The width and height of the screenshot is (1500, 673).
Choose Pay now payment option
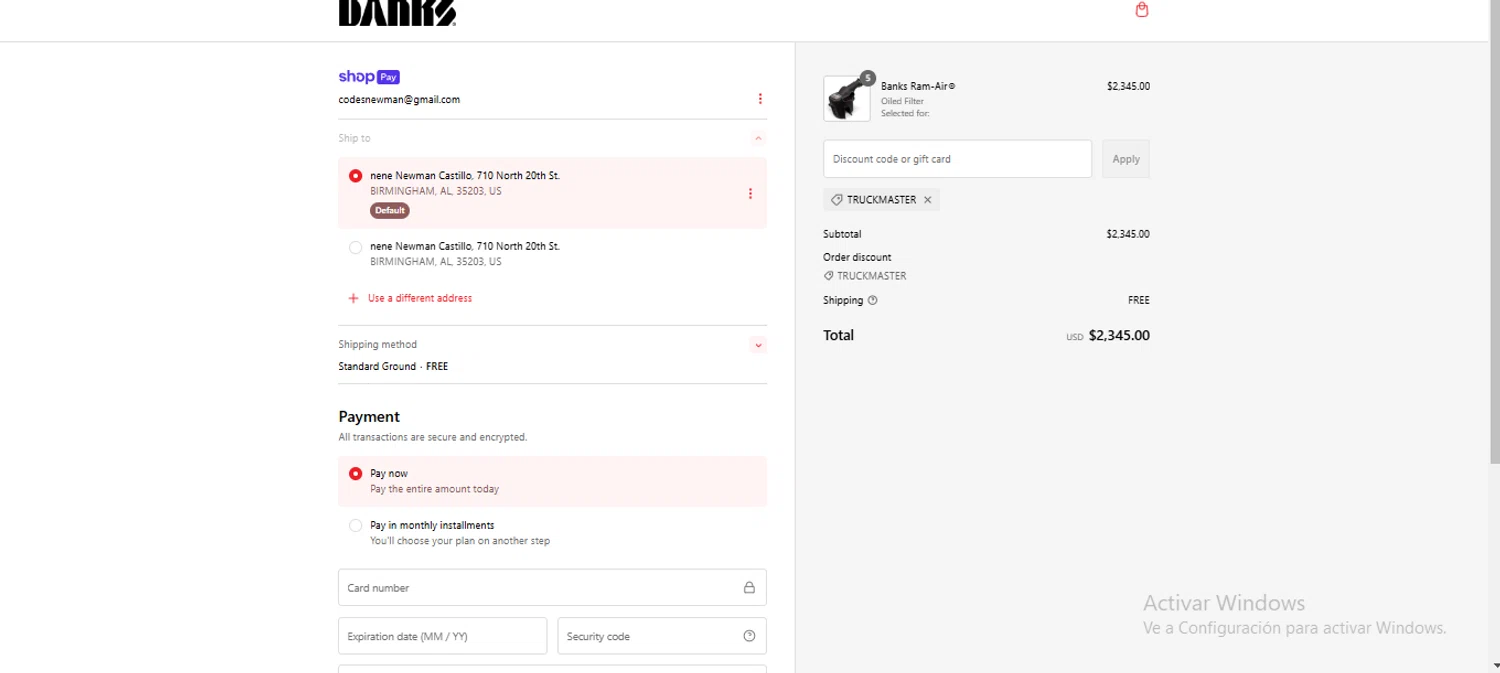[355, 474]
